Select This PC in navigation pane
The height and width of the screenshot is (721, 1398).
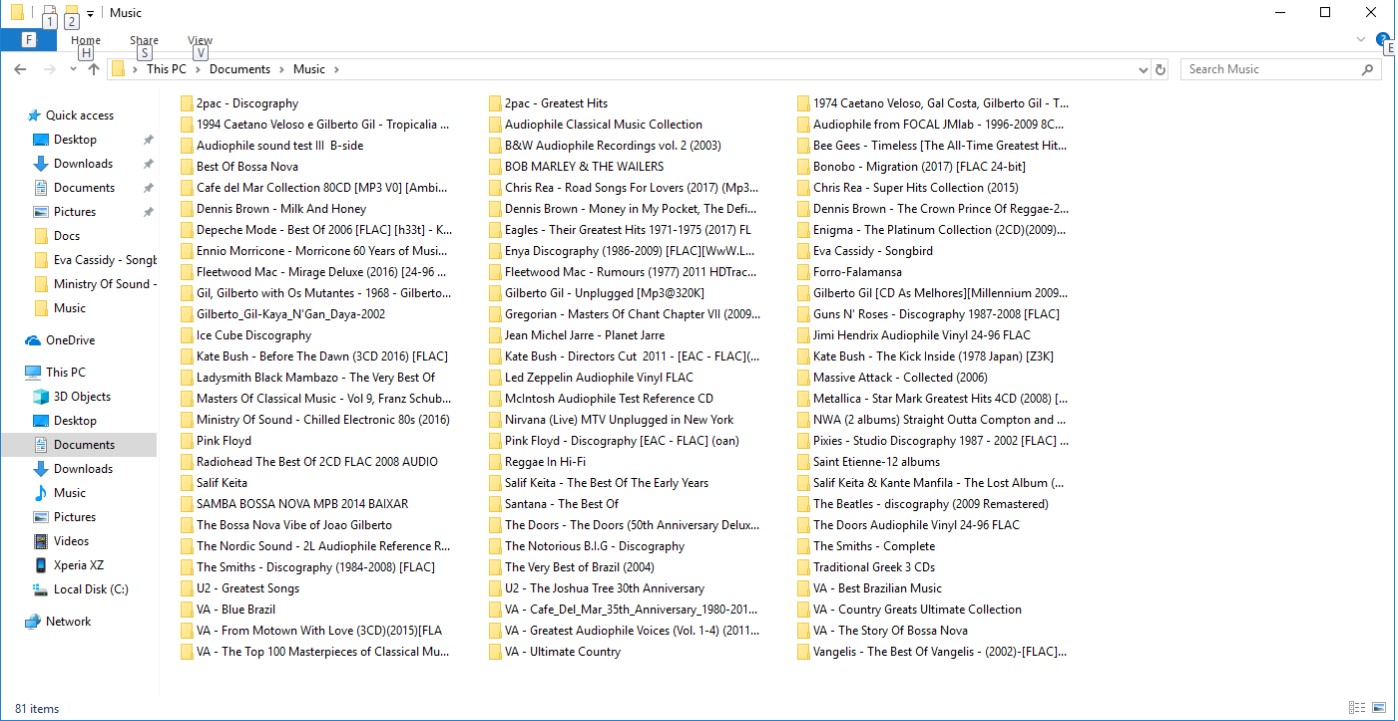(66, 372)
